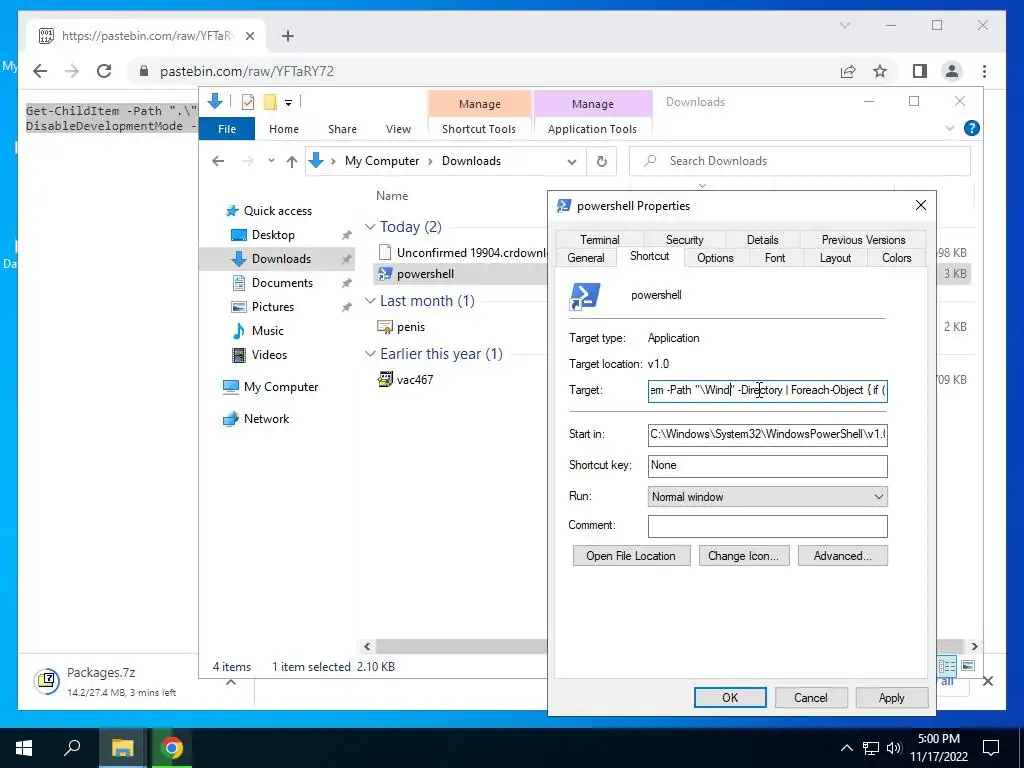The image size is (1024, 768).
Task: Collapse Earlier this year group
Action: point(370,353)
